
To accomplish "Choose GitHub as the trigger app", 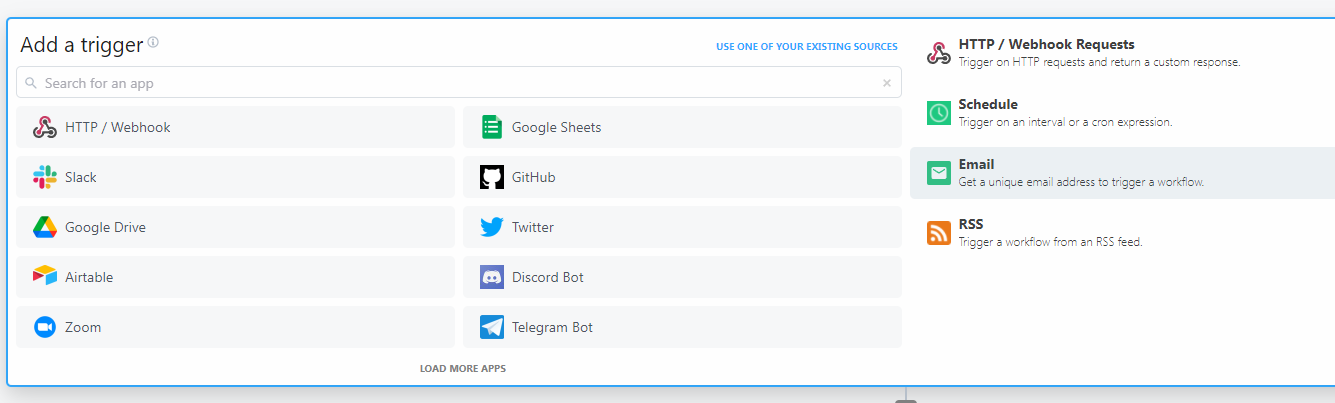I will tap(533, 177).
